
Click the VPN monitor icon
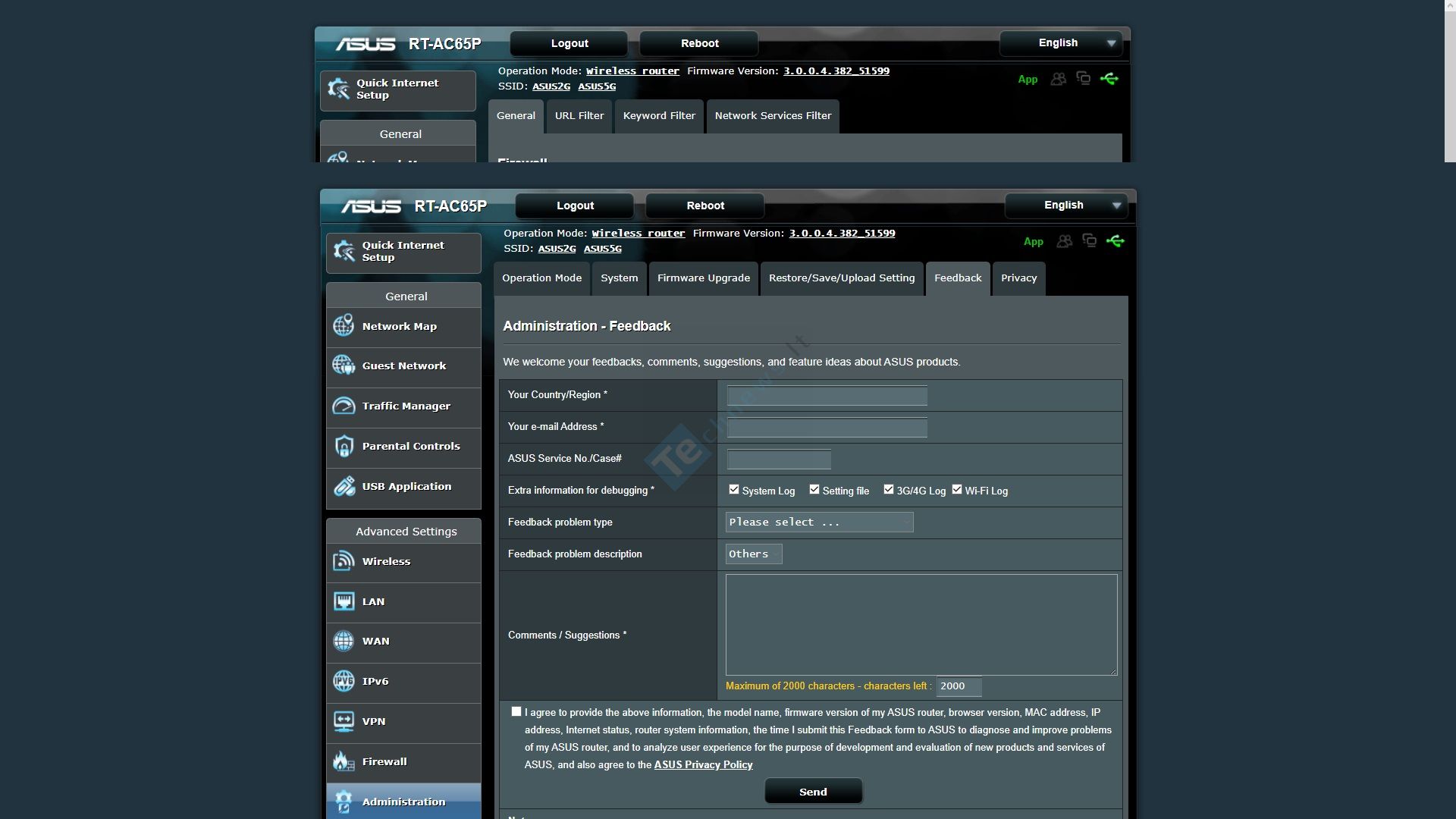coord(344,721)
